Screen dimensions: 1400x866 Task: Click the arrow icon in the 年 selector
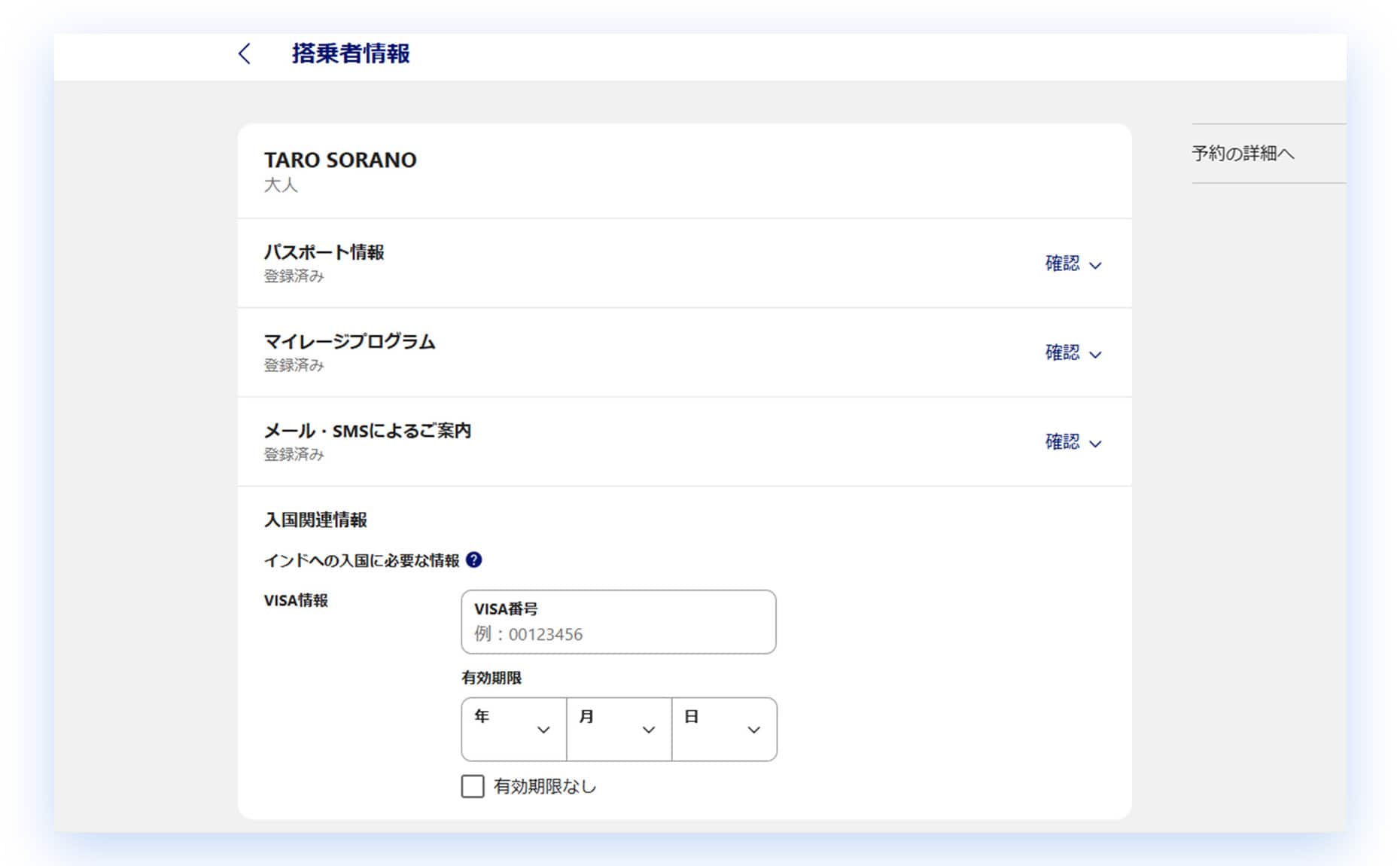543,730
